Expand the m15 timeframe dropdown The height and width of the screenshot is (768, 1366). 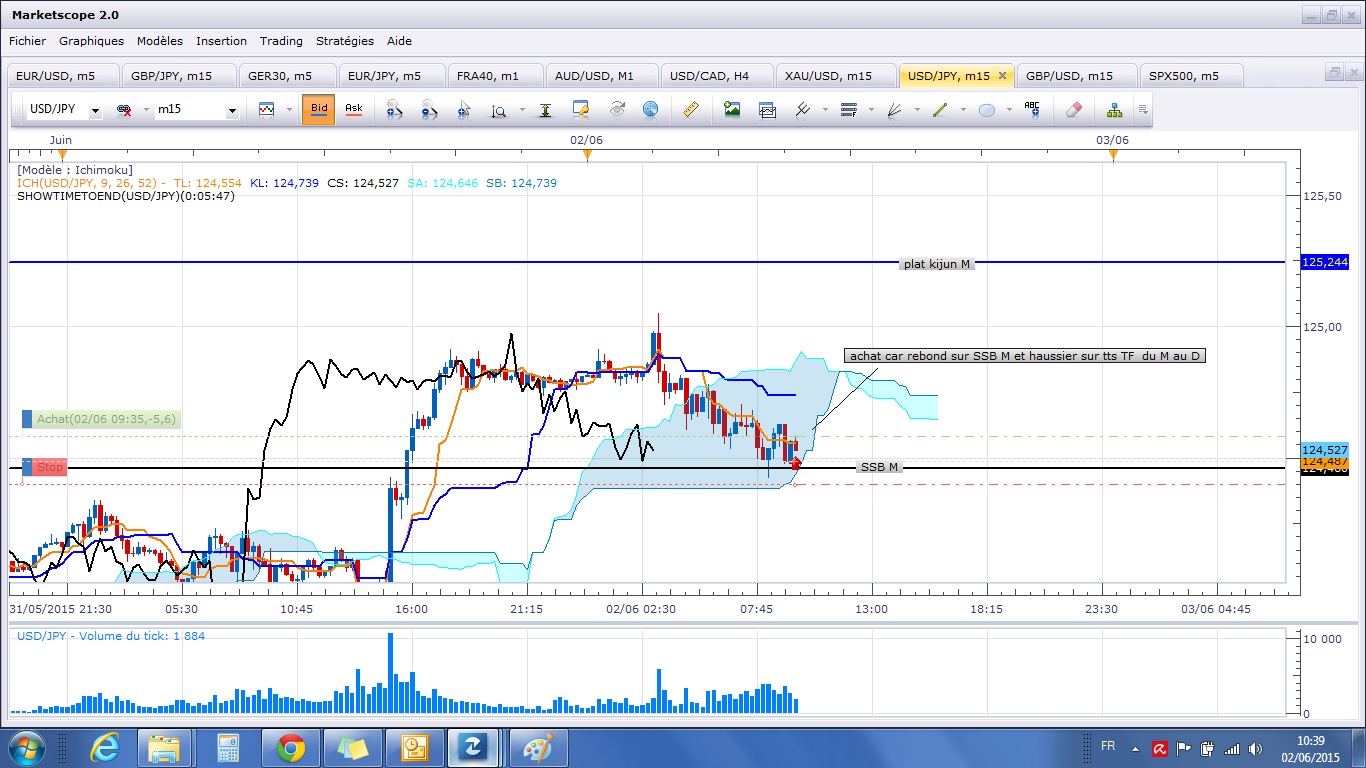[232, 111]
